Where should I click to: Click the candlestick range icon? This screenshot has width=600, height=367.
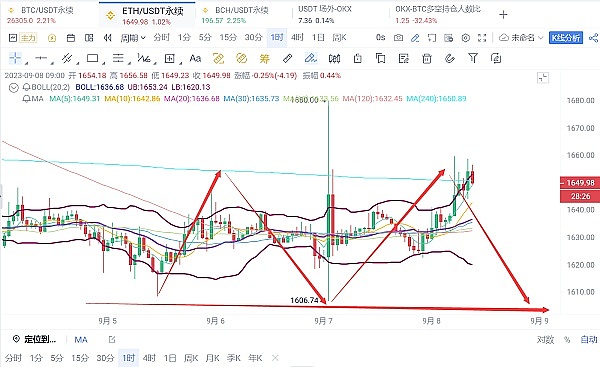pyautogui.click(x=334, y=59)
